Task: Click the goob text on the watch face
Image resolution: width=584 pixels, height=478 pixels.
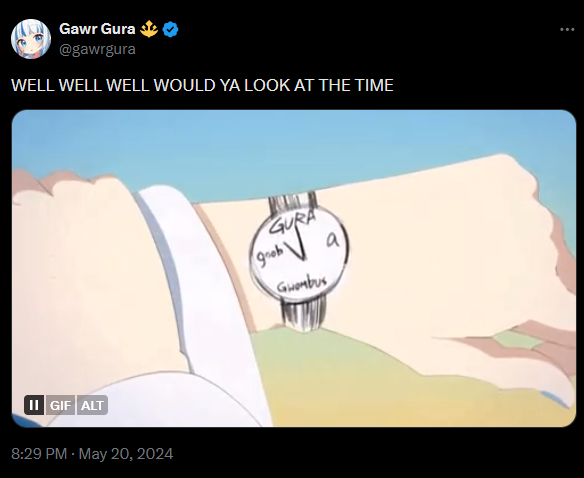Action: pos(270,257)
